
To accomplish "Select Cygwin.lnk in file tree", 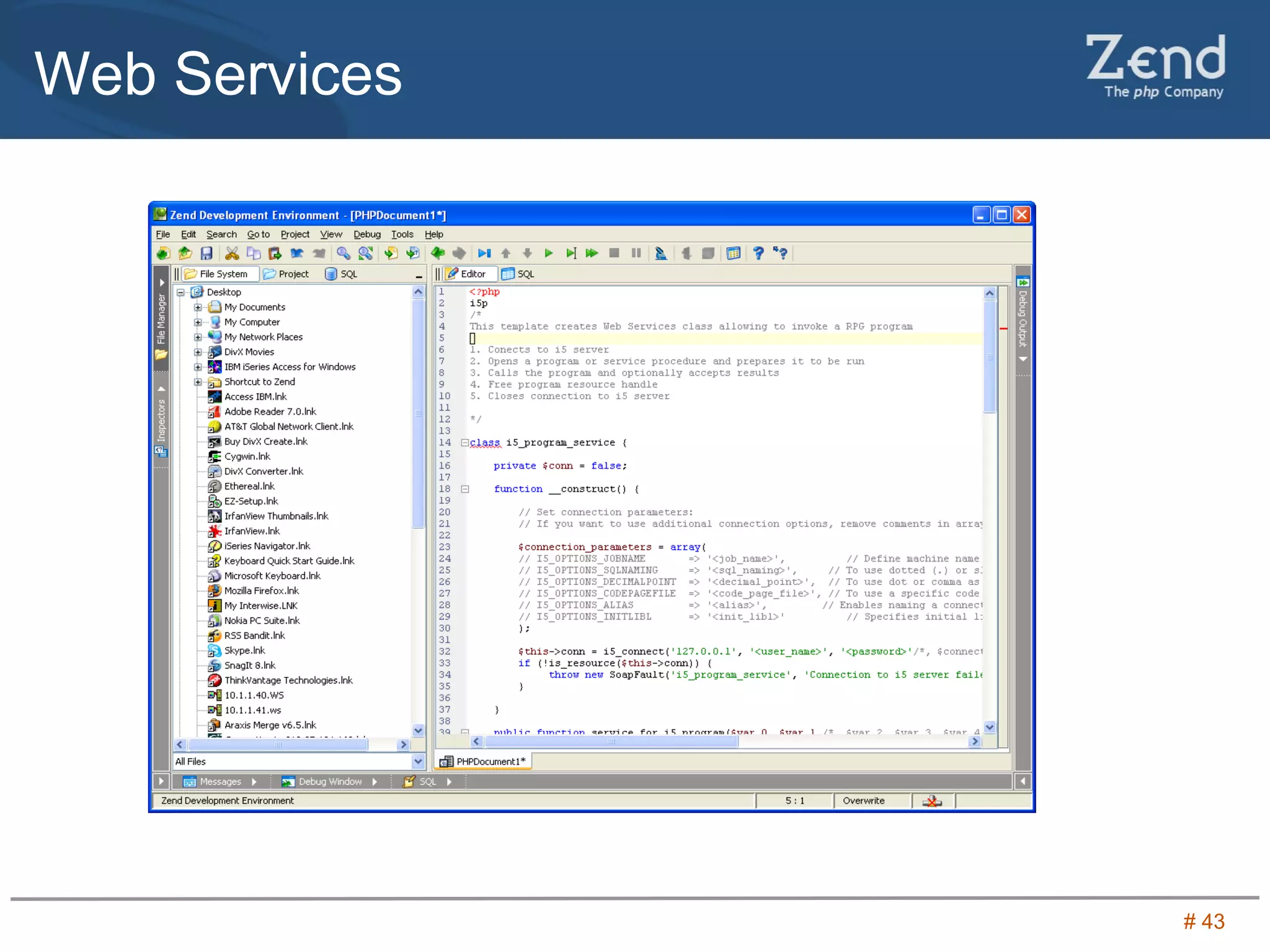I will [247, 456].
